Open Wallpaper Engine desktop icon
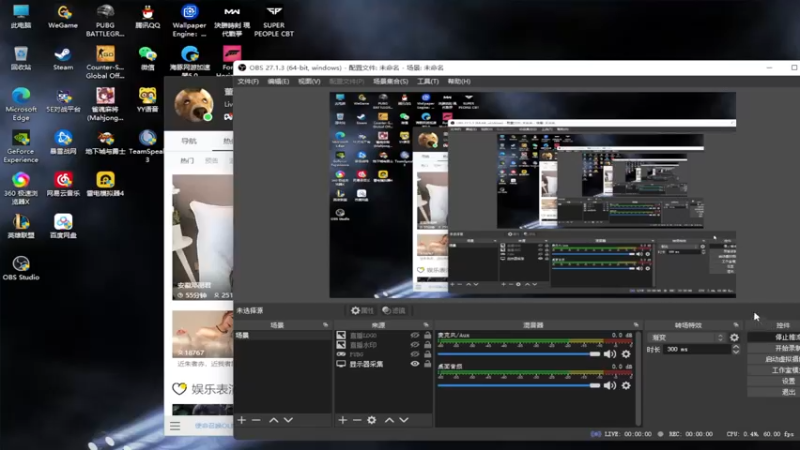This screenshot has height=450, width=800. [x=189, y=20]
